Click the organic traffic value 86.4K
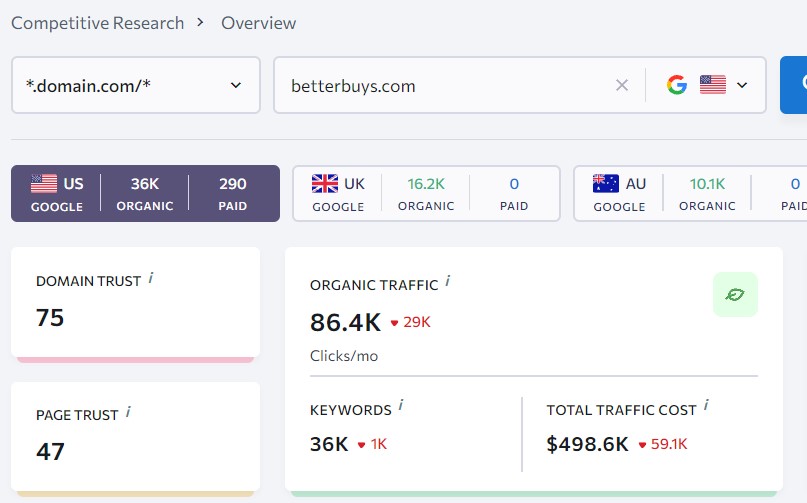The height and width of the screenshot is (503, 807). point(345,323)
